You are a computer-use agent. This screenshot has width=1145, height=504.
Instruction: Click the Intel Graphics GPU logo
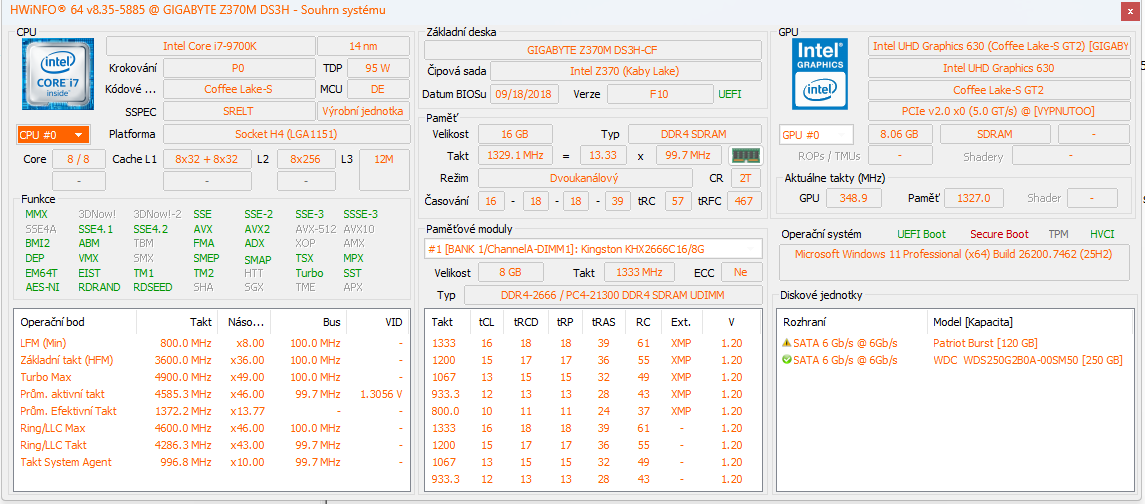(x=820, y=73)
